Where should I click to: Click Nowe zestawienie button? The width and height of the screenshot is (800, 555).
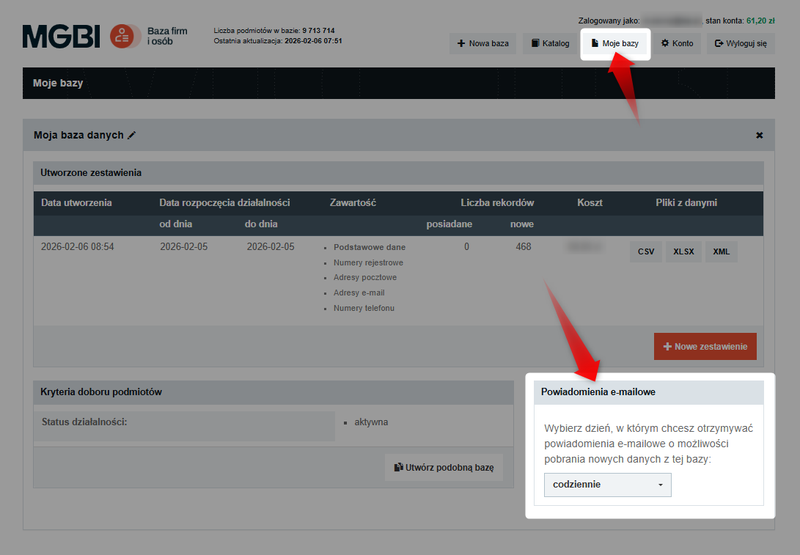(705, 346)
